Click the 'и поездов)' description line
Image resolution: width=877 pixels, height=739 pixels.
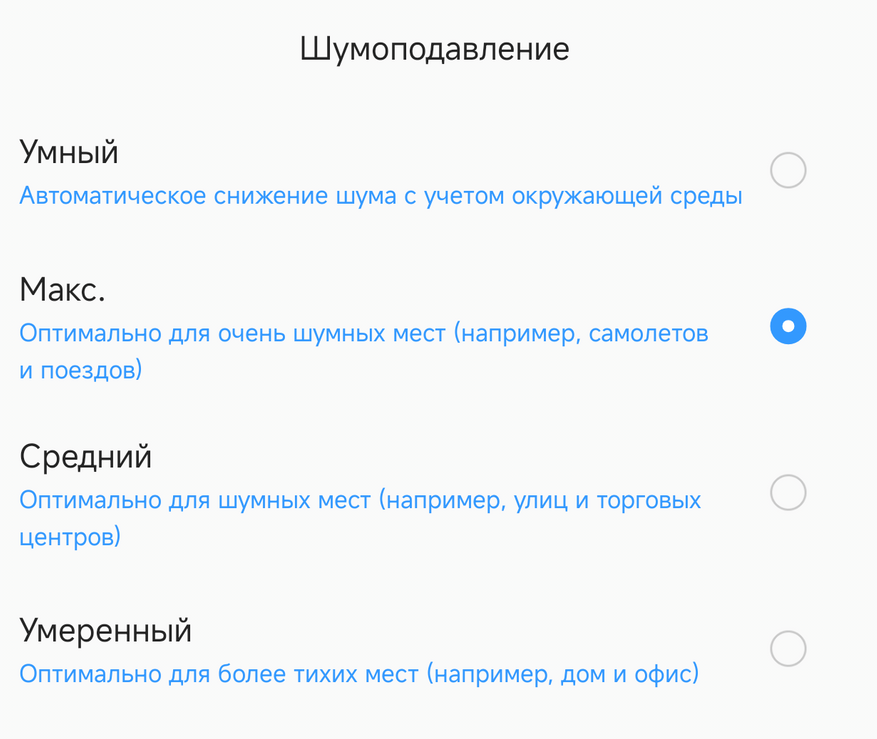tap(81, 372)
